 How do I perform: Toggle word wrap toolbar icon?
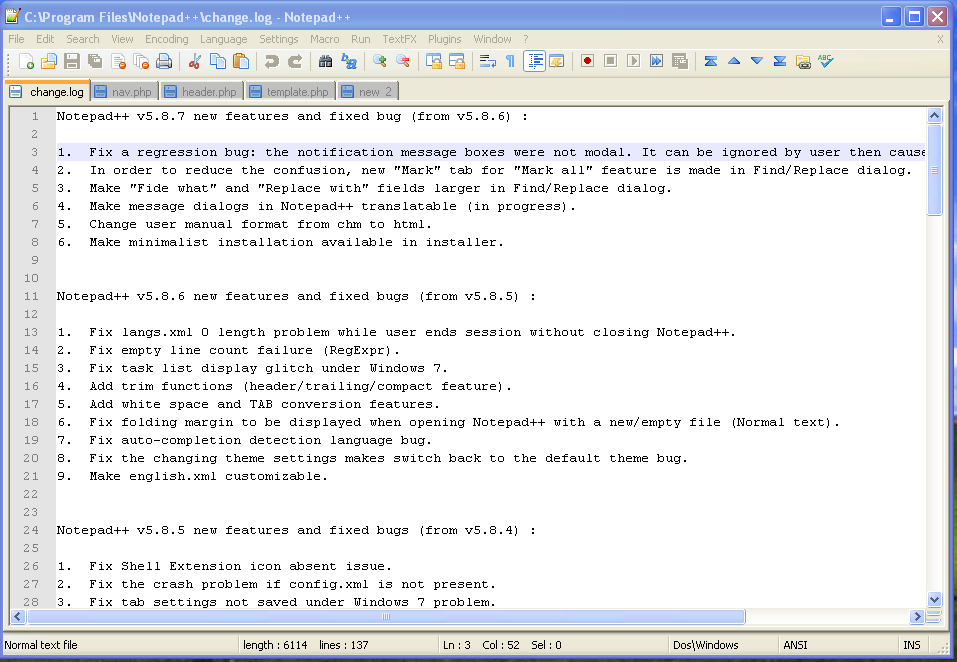point(488,61)
